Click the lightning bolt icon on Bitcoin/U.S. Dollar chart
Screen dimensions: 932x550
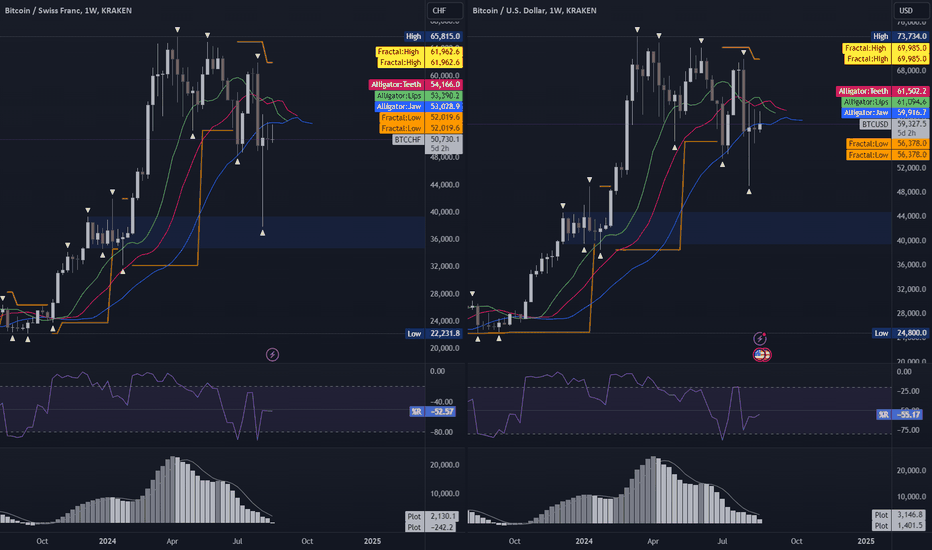pyautogui.click(x=760, y=339)
